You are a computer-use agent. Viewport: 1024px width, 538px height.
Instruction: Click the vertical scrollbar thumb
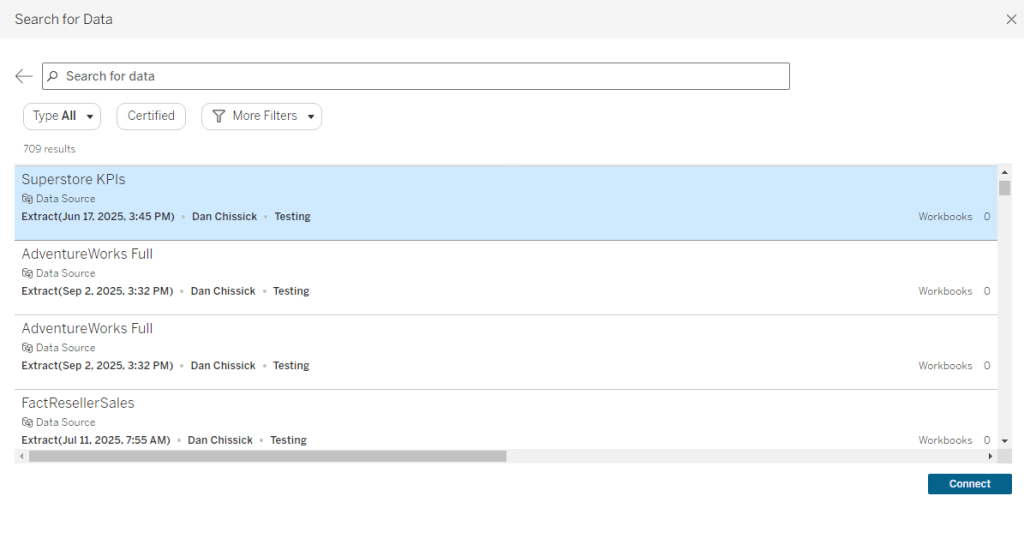[x=1004, y=188]
